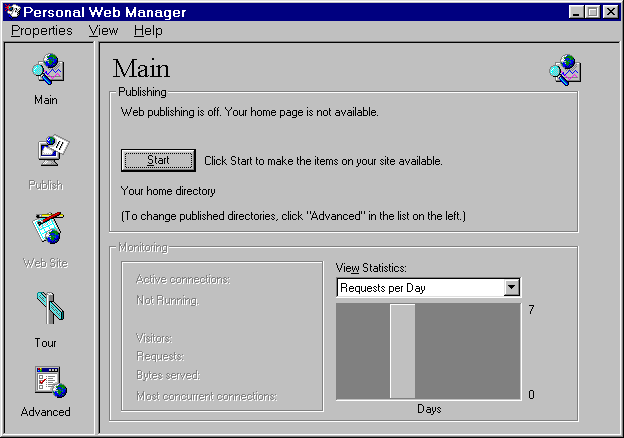The image size is (624, 438).
Task: Open the Help menu
Action: (x=148, y=31)
